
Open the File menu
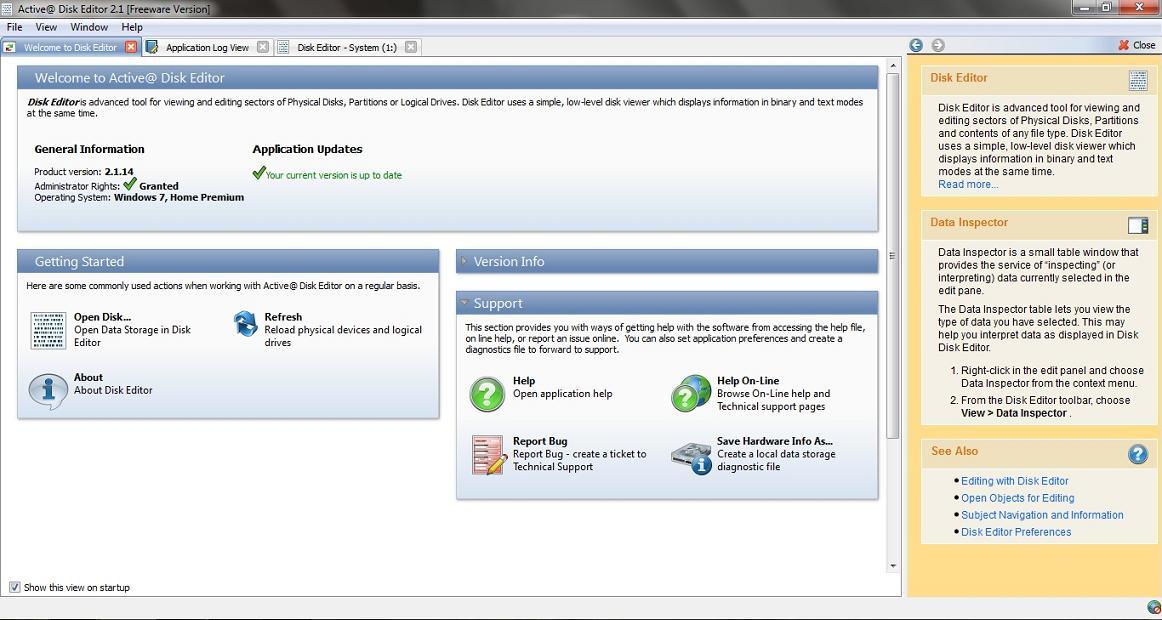[x=14, y=27]
